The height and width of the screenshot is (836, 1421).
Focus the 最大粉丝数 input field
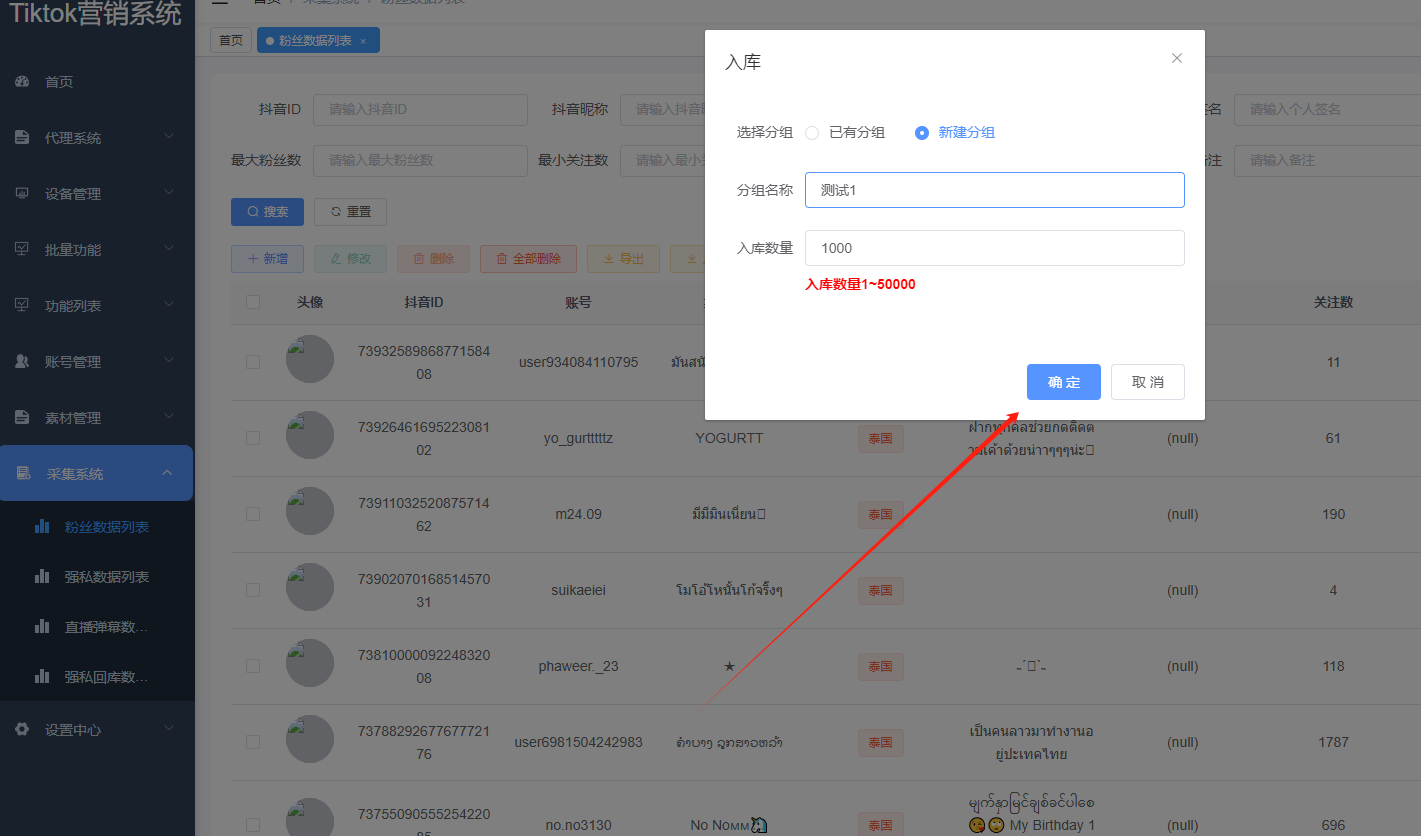pos(420,160)
